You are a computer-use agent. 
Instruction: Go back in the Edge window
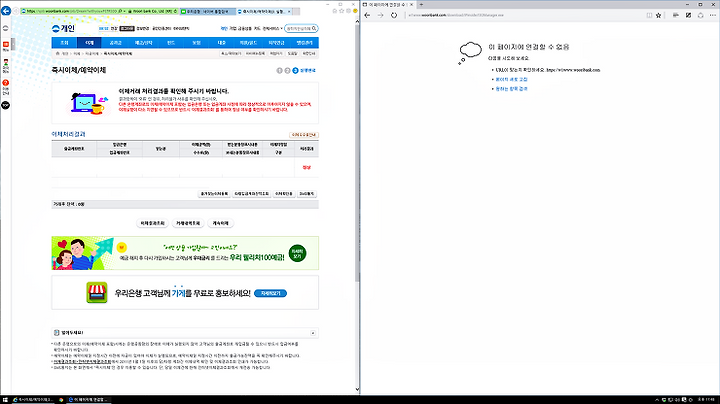[x=367, y=15]
